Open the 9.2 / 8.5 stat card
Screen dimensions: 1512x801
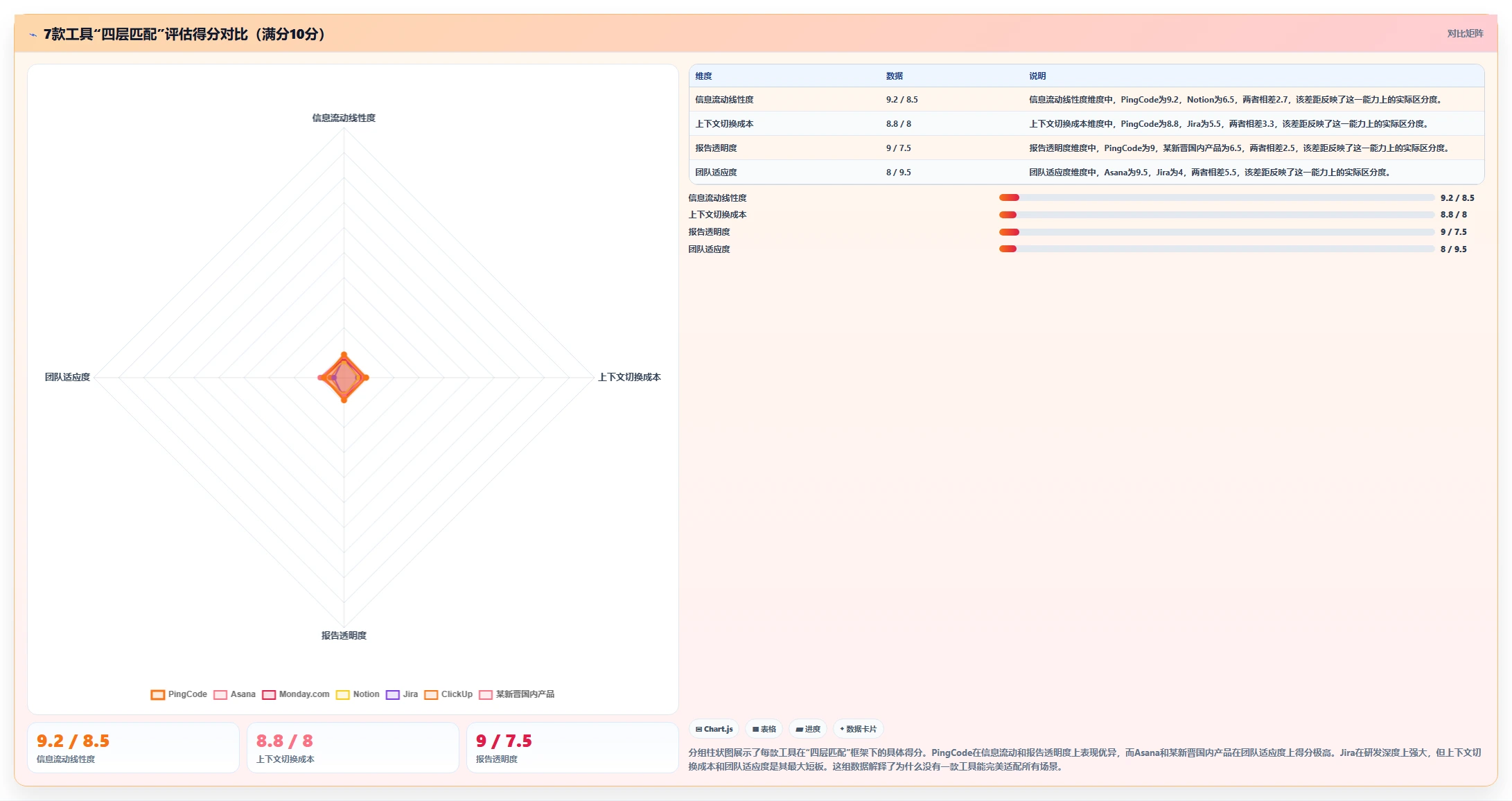click(133, 748)
